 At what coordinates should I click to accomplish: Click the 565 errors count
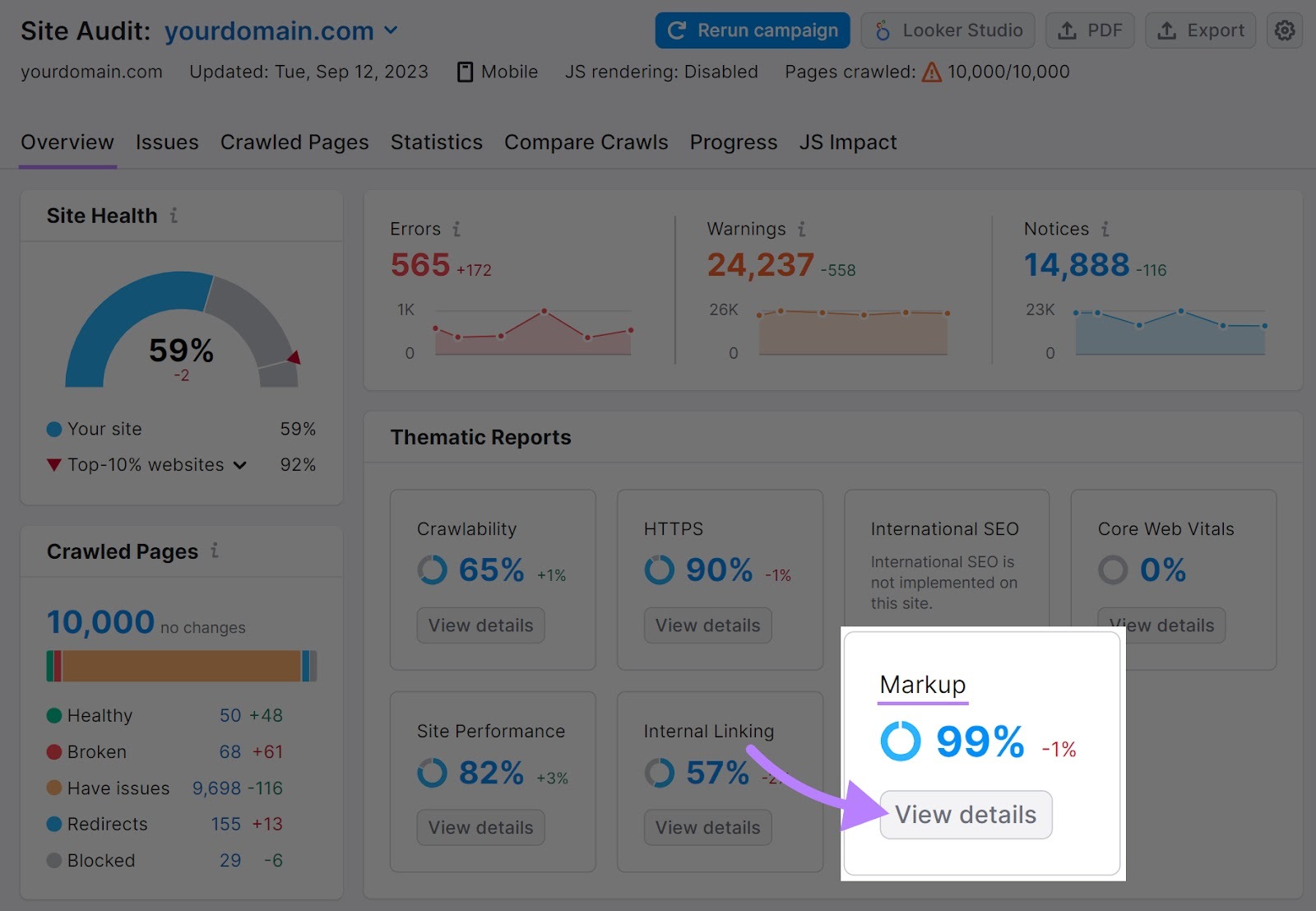coord(420,265)
